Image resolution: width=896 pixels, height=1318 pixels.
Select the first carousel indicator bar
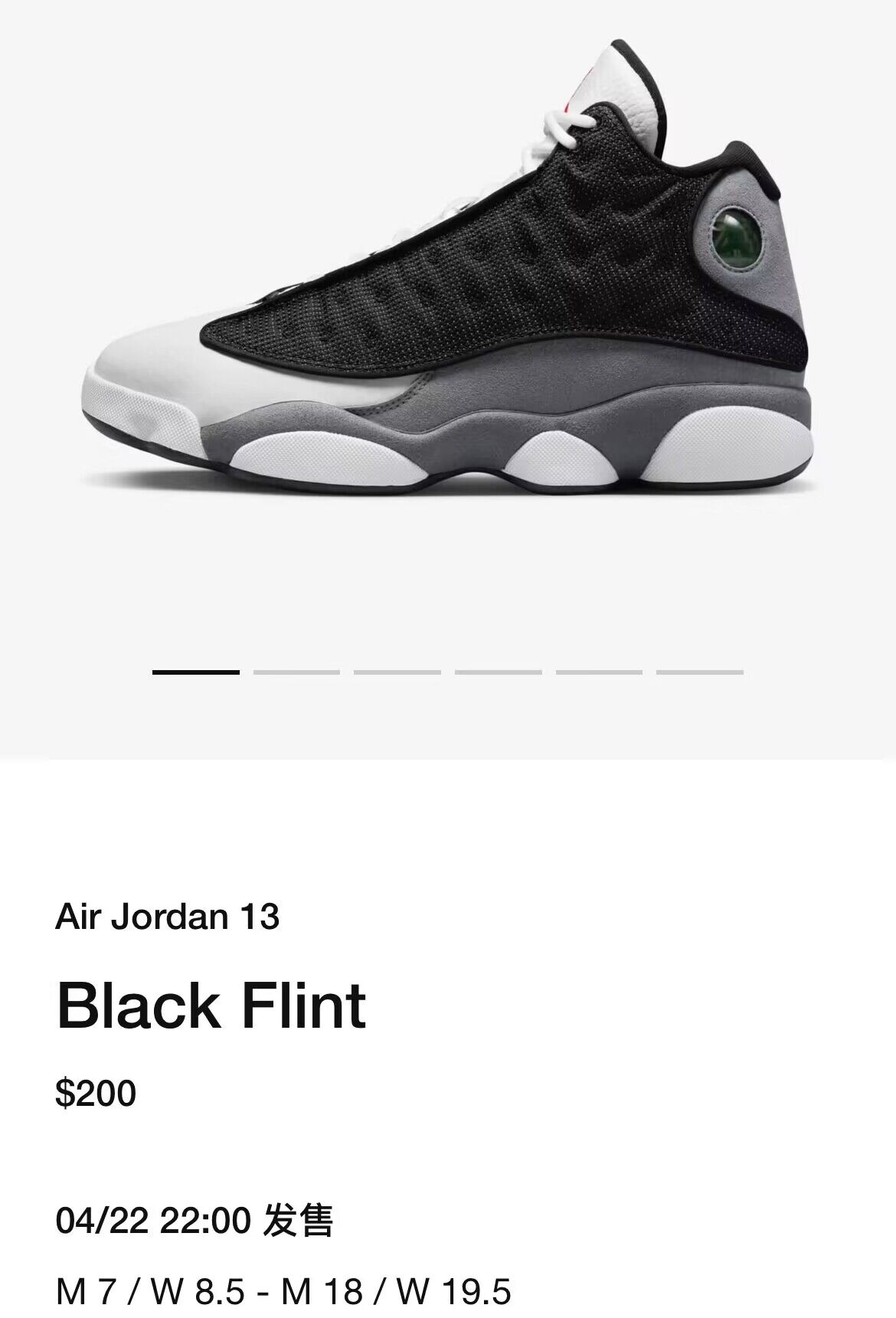tap(196, 672)
